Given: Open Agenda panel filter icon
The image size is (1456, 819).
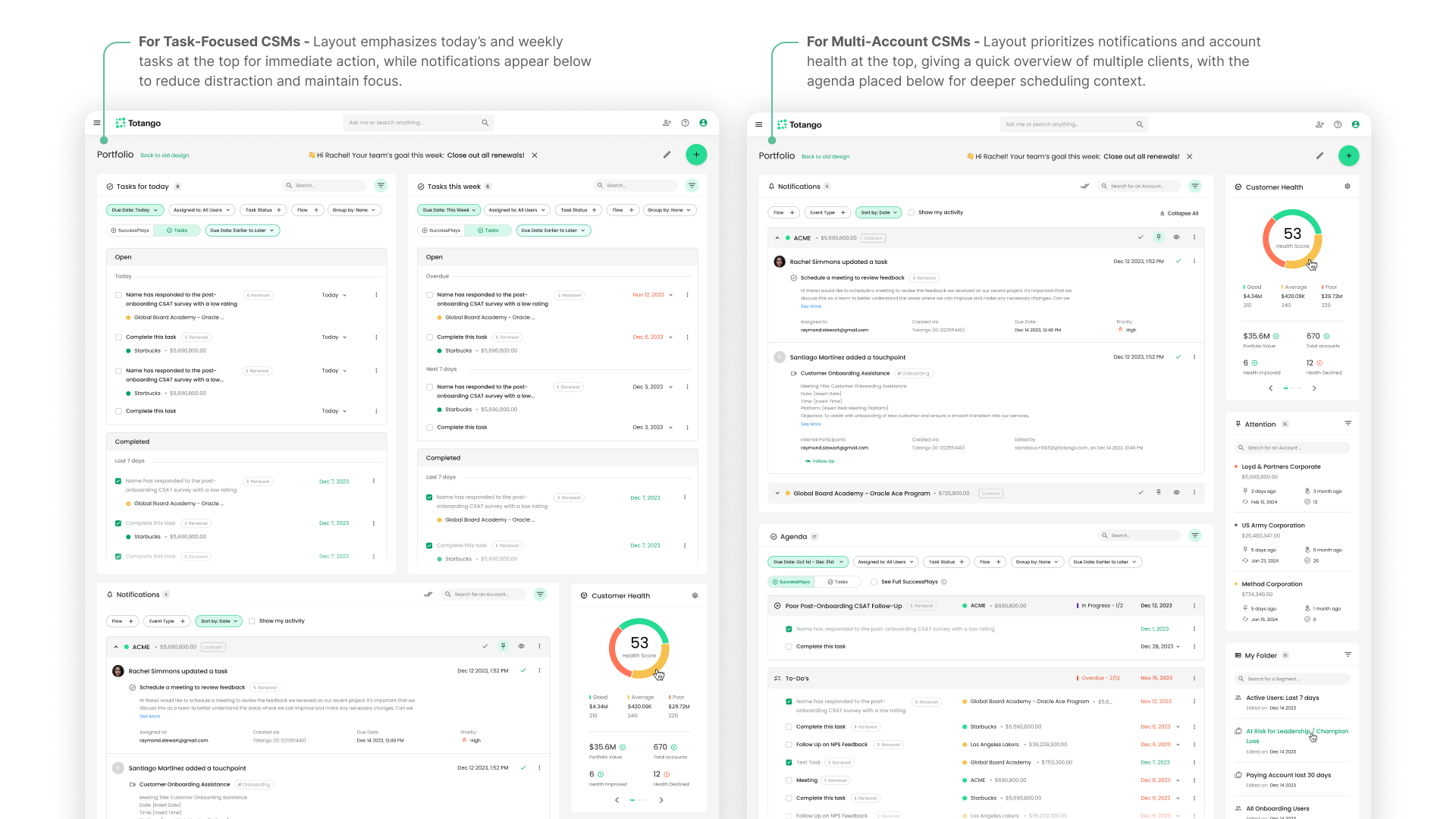Looking at the screenshot, I should point(1195,535).
